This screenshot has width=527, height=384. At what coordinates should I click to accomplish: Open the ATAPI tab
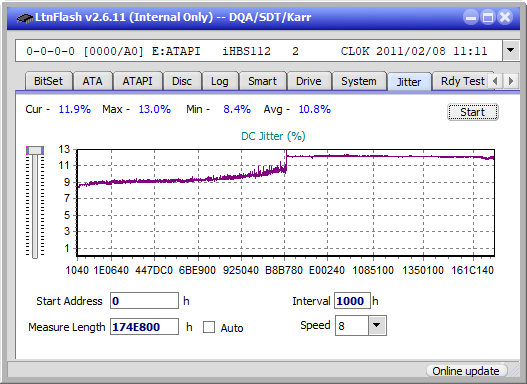click(137, 81)
